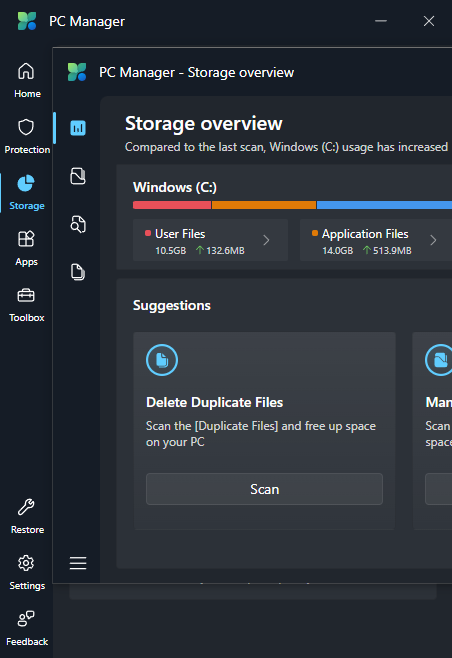
Task: Open the duplicate files icon in the storage sidebar
Action: coord(78,272)
